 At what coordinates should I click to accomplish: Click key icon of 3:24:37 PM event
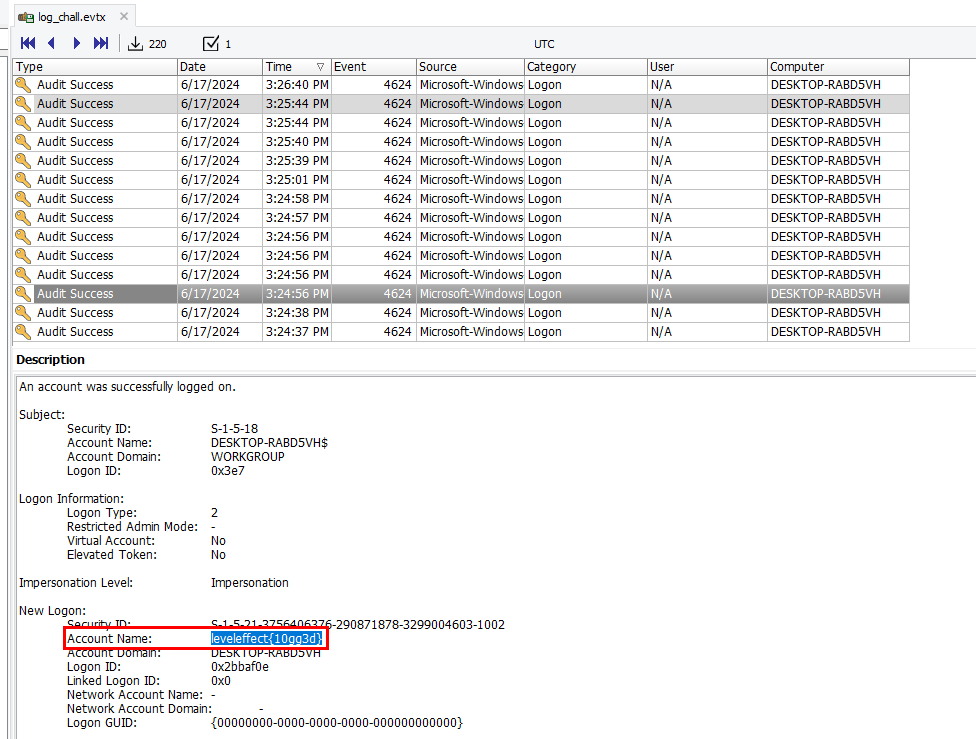click(x=24, y=332)
